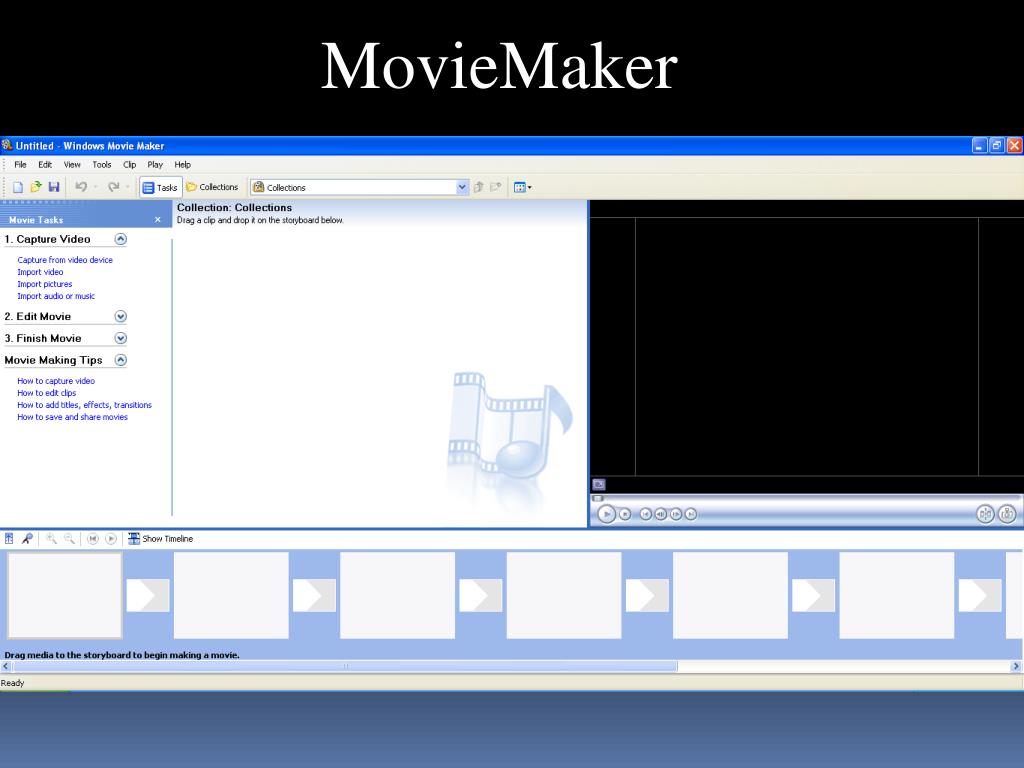Open the View menu
Screen dimensions: 1024x768
point(72,165)
